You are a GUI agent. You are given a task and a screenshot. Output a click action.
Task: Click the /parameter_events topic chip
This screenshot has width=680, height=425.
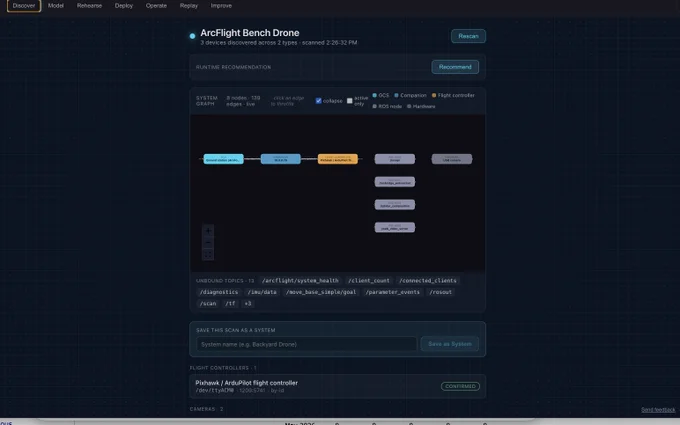(392, 292)
